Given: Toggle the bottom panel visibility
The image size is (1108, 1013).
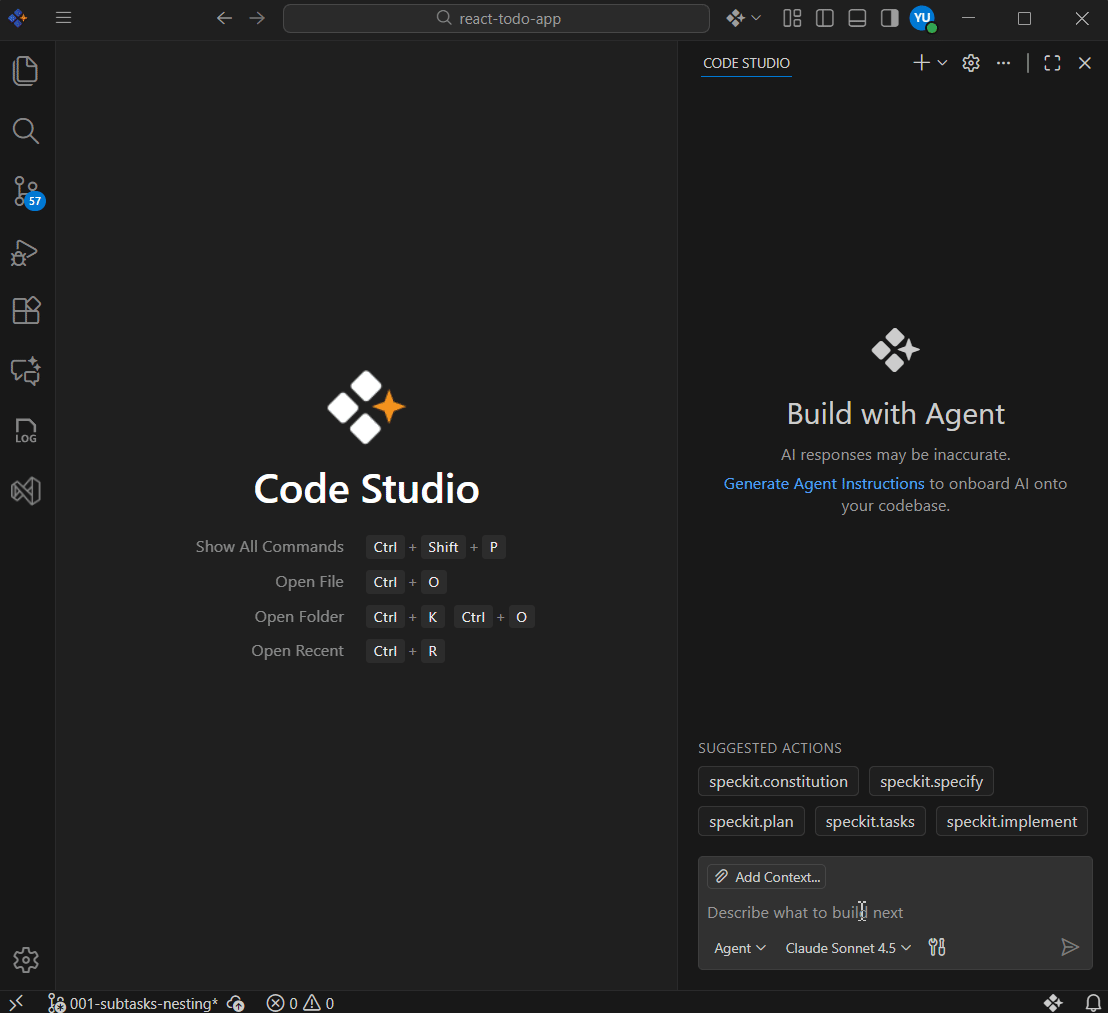Looking at the screenshot, I should click(857, 18).
